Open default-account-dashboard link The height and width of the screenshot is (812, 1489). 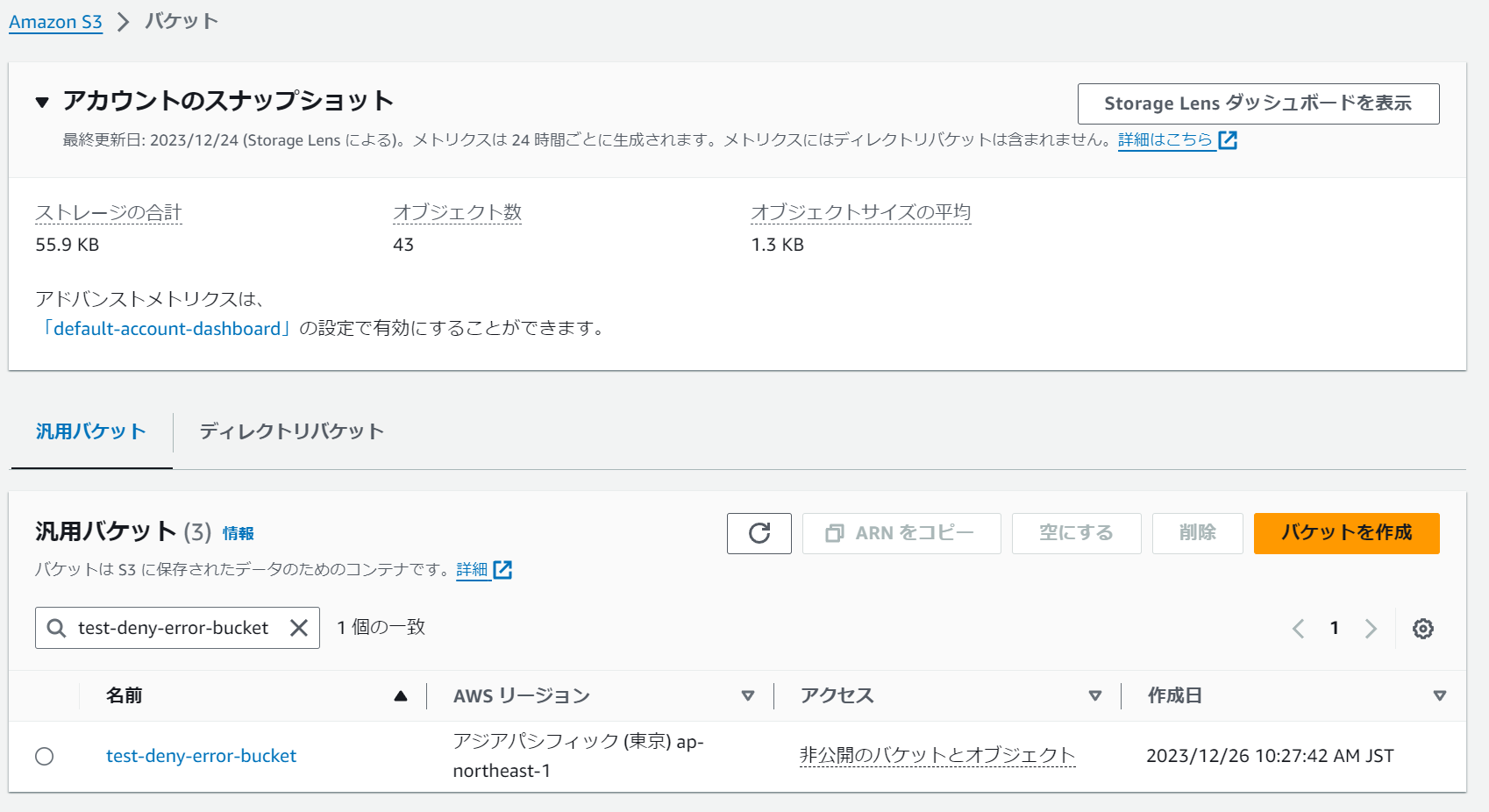(x=167, y=329)
